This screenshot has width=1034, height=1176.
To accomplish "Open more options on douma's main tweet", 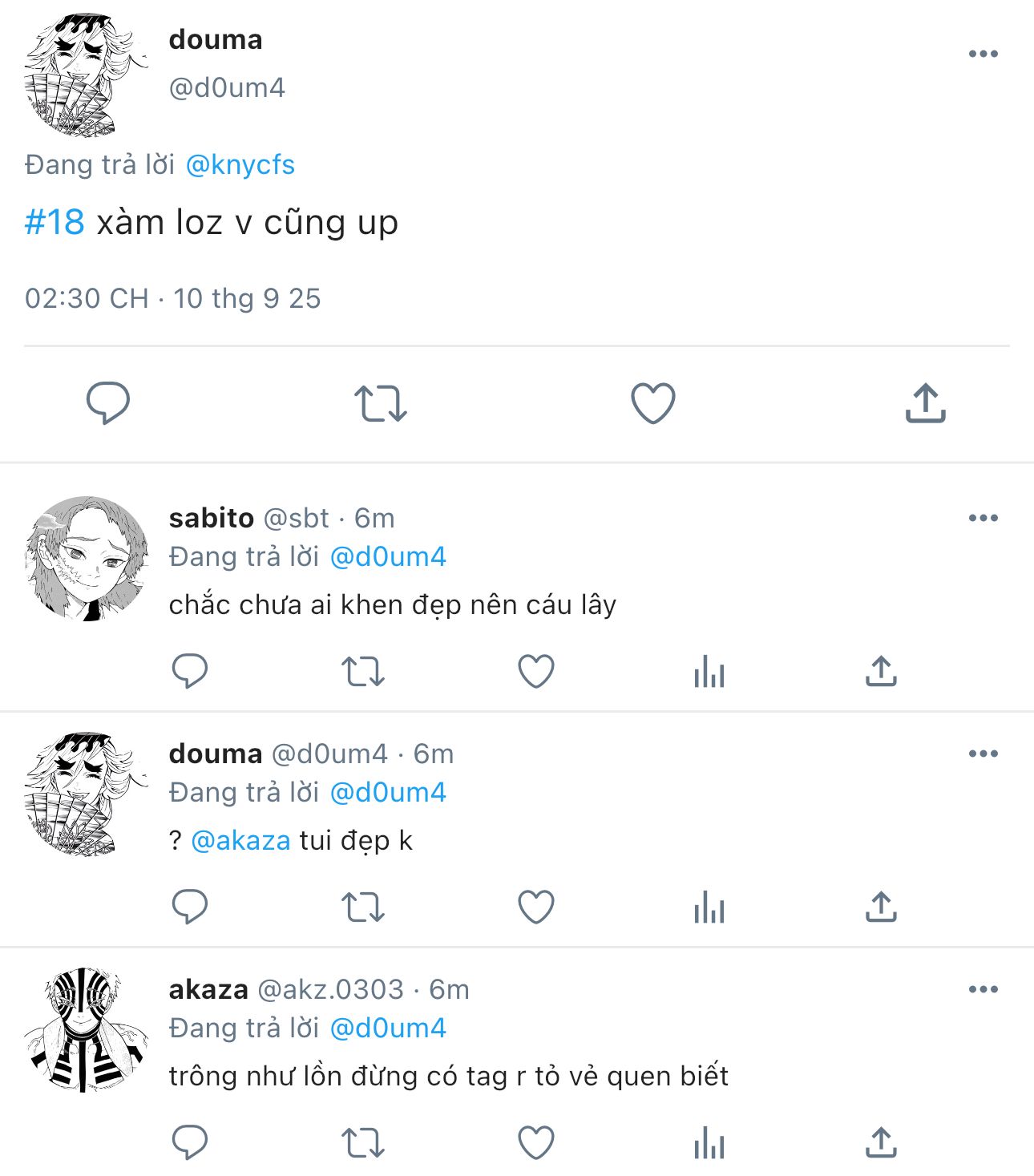I will click(984, 54).
